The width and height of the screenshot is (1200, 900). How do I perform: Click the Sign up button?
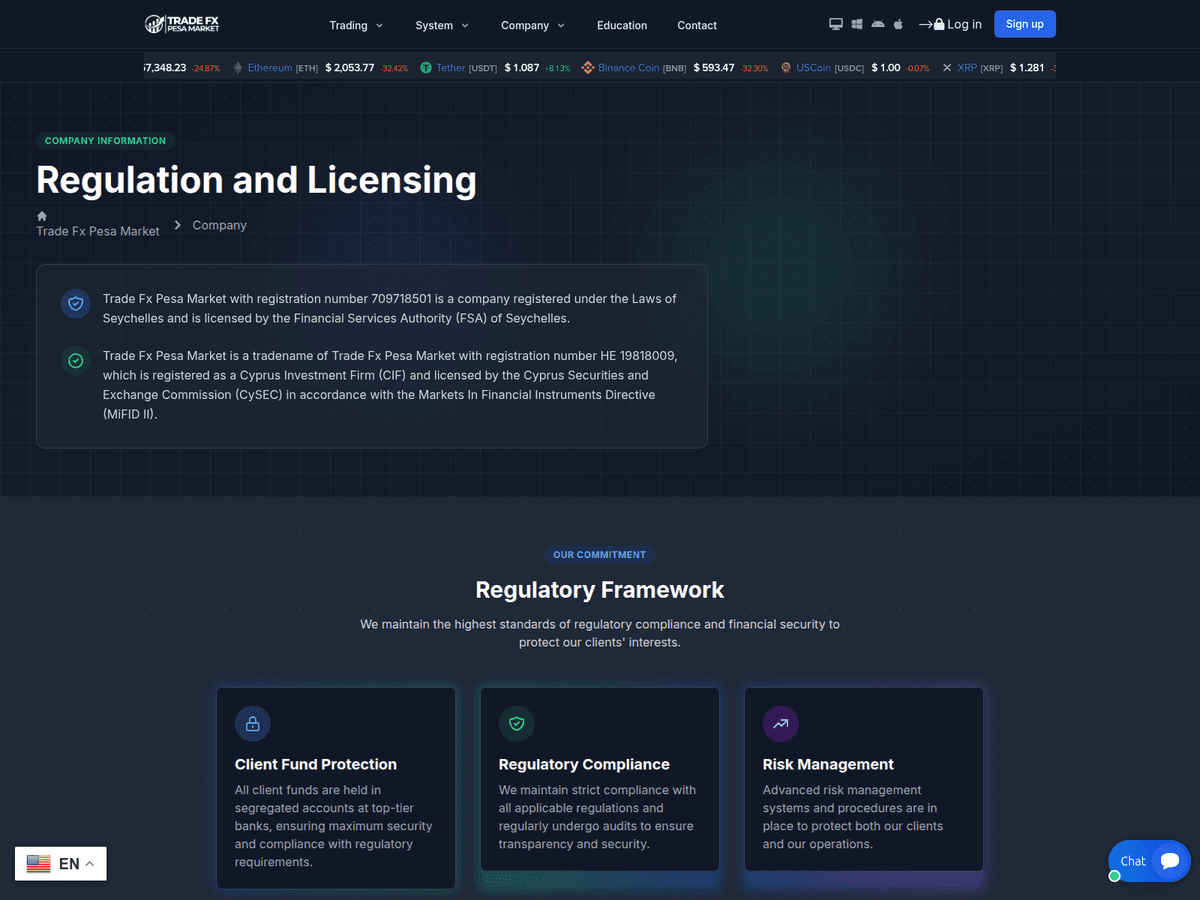click(1025, 24)
